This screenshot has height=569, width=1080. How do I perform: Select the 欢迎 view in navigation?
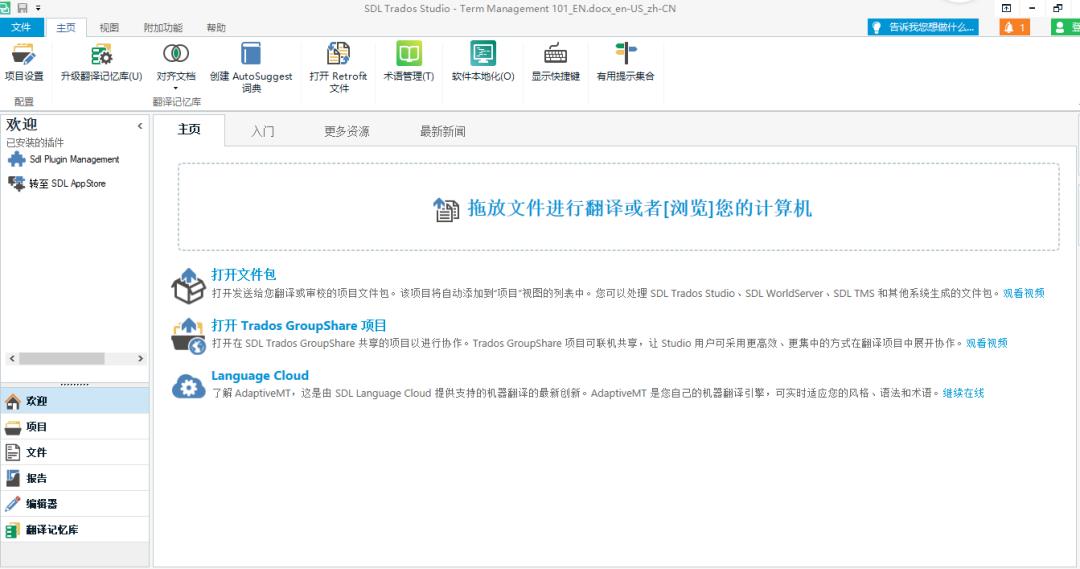point(74,401)
